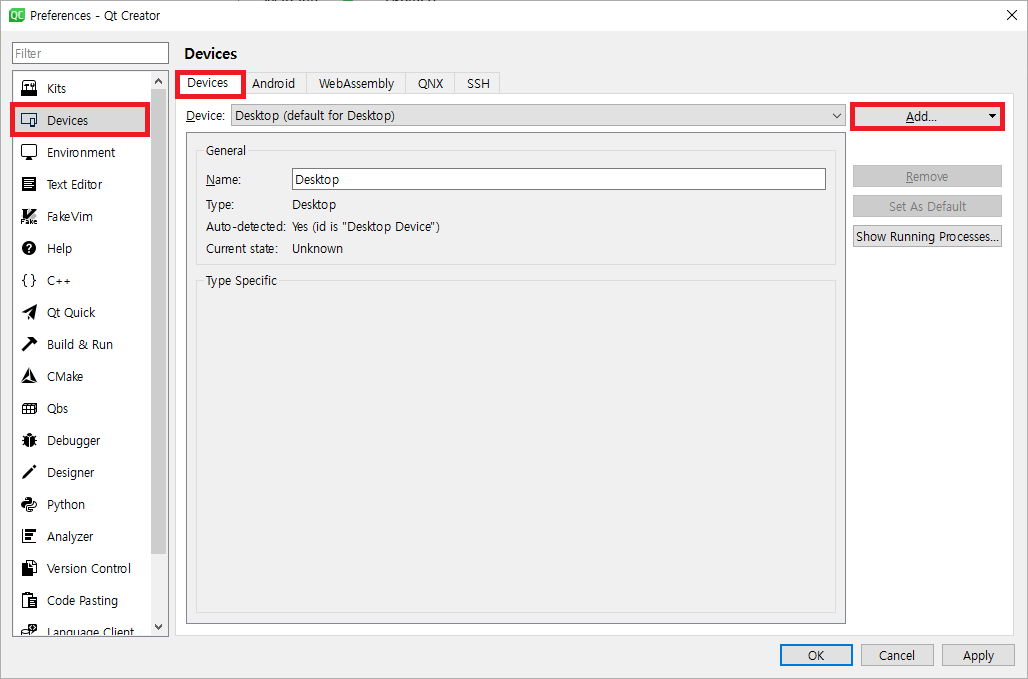Open the Add... dropdown arrow
This screenshot has height=679, width=1028.
pyautogui.click(x=992, y=117)
